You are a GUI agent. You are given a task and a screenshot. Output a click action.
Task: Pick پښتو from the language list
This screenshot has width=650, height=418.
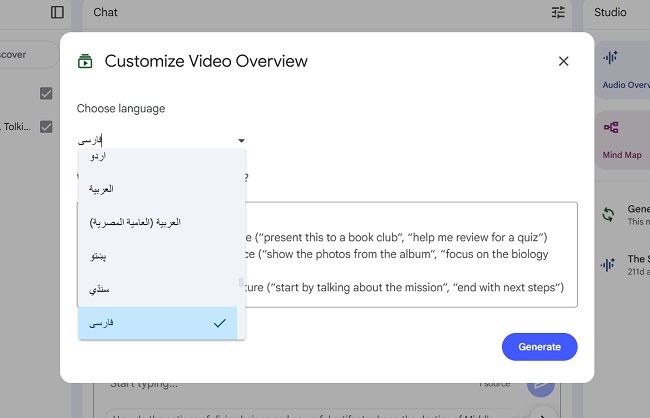coord(98,256)
